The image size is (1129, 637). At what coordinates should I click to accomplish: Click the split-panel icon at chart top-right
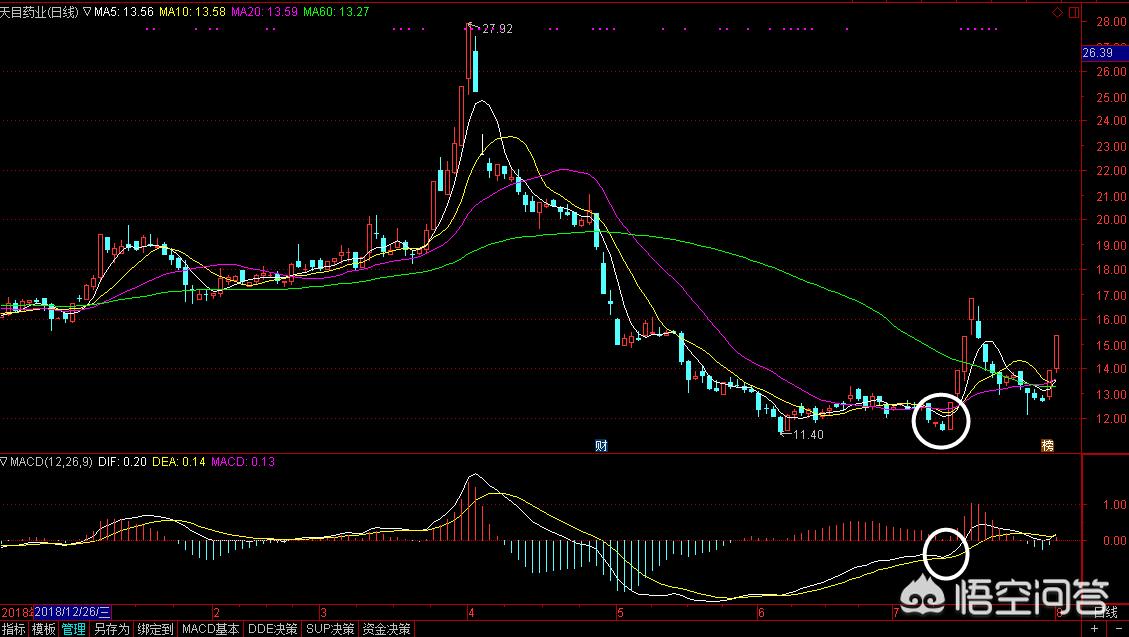pyautogui.click(x=1074, y=12)
